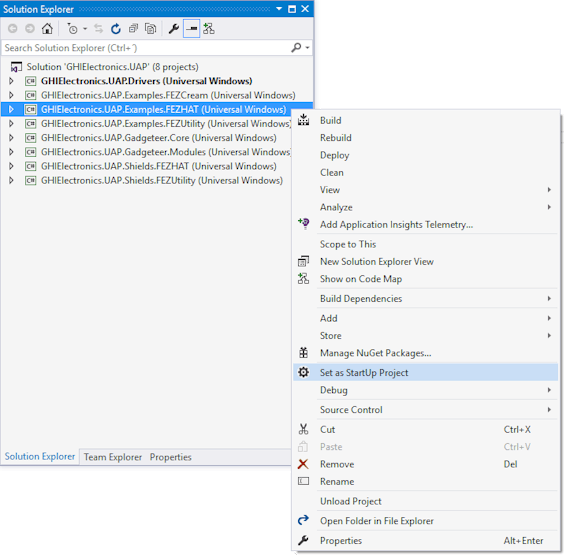Open search options dropdown arrow
This screenshot has width=564, height=555.
point(307,48)
